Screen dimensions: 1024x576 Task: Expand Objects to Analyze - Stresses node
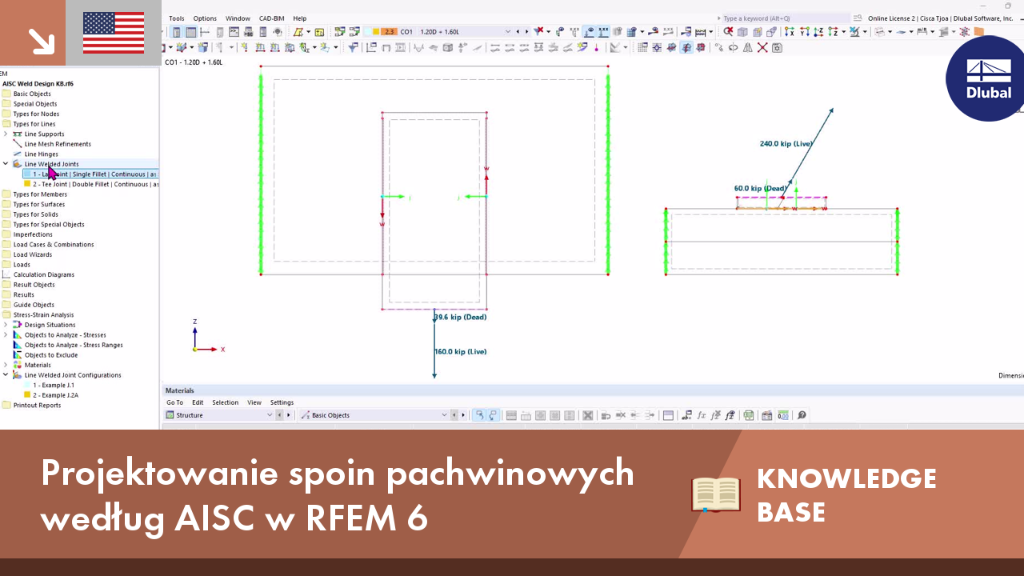coord(6,335)
